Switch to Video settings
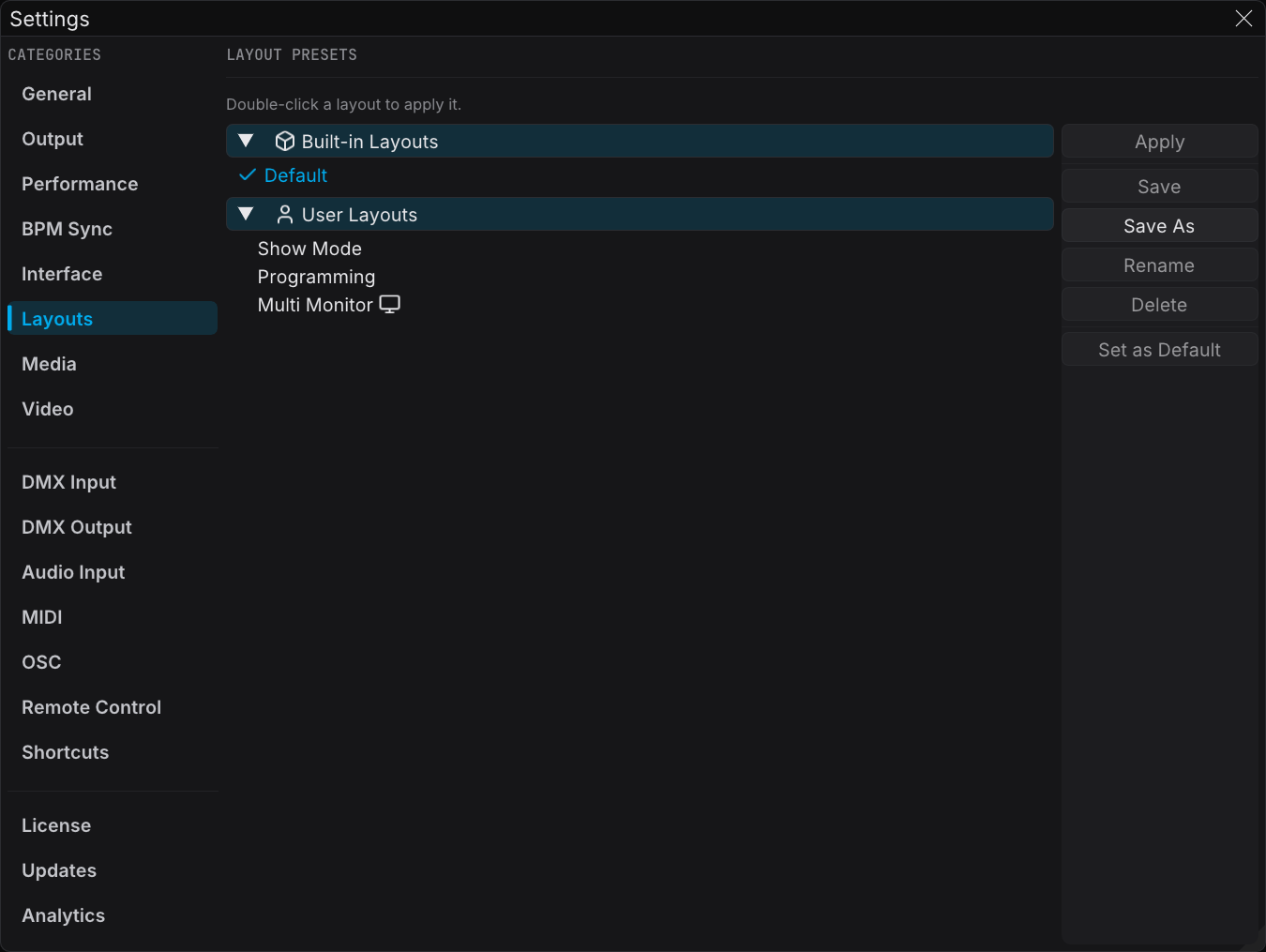 point(113,409)
